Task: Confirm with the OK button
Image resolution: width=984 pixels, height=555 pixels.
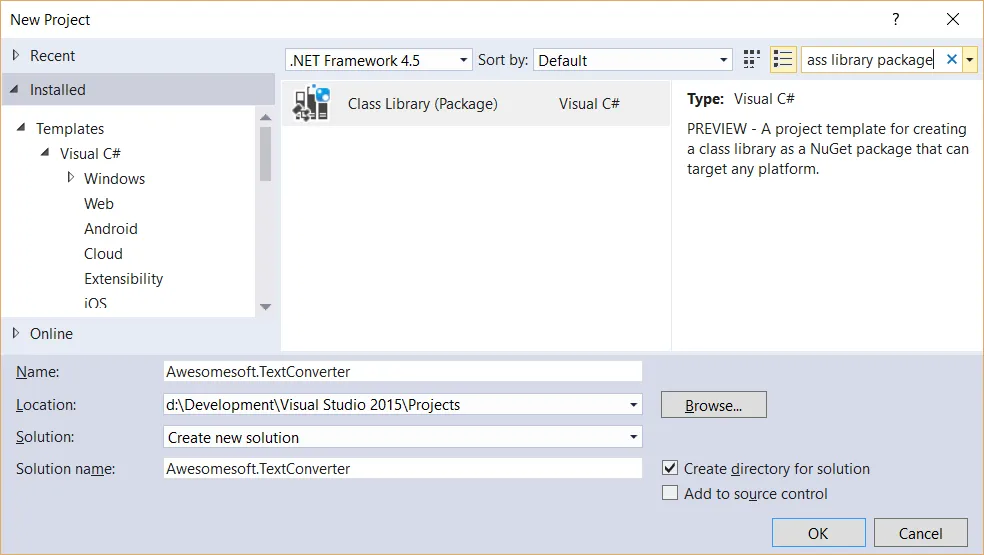Action: coord(817,532)
